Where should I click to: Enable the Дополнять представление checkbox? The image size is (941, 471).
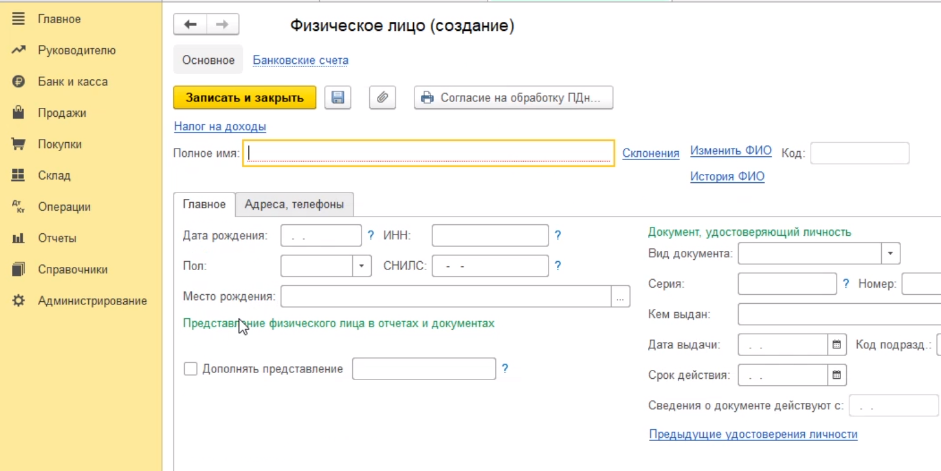tap(190, 369)
